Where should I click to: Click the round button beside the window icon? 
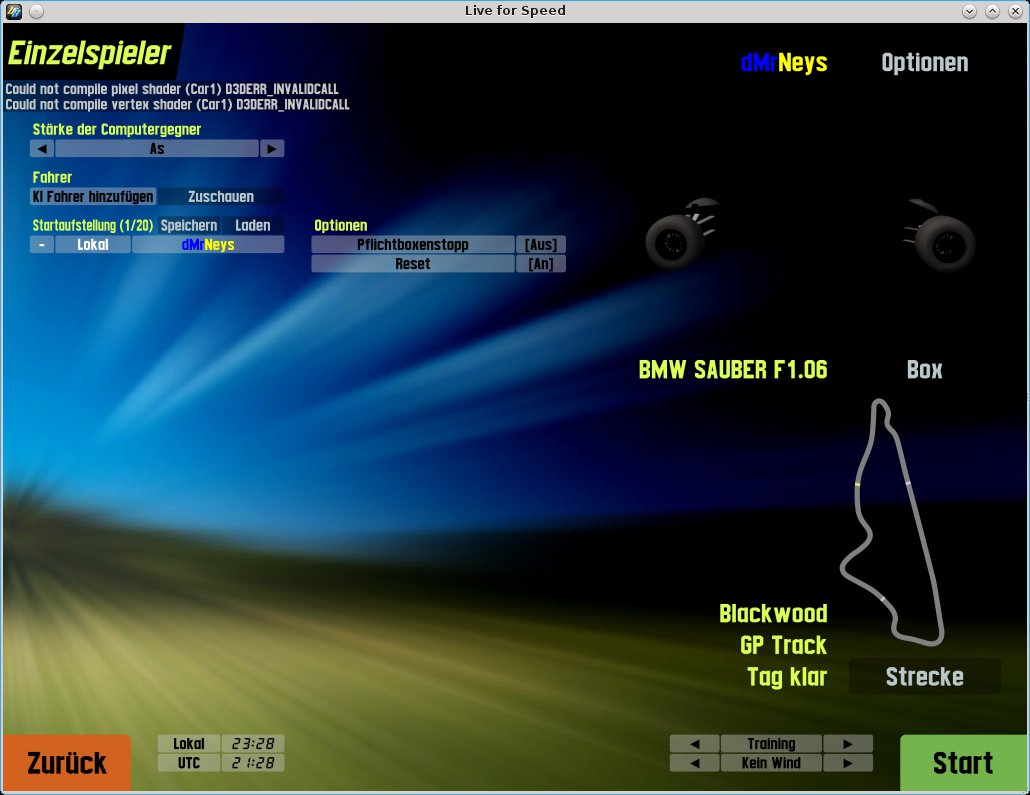(x=37, y=11)
